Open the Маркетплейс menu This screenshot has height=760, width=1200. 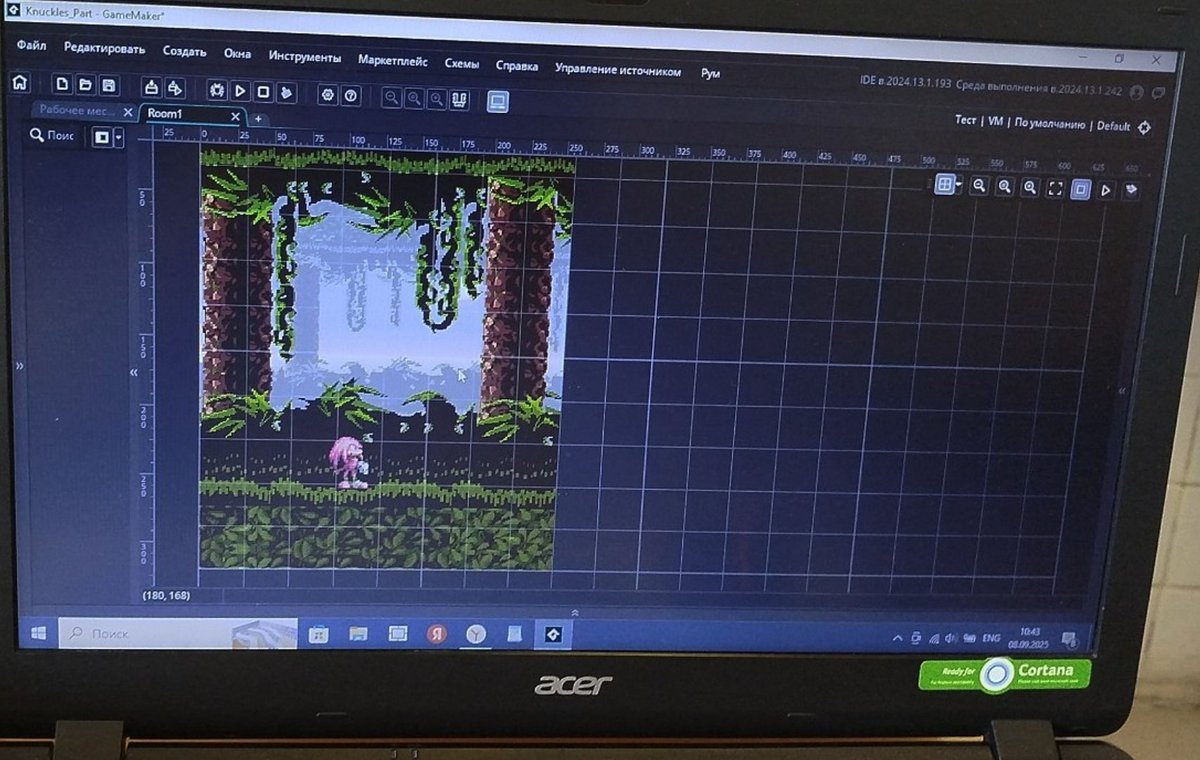393,61
